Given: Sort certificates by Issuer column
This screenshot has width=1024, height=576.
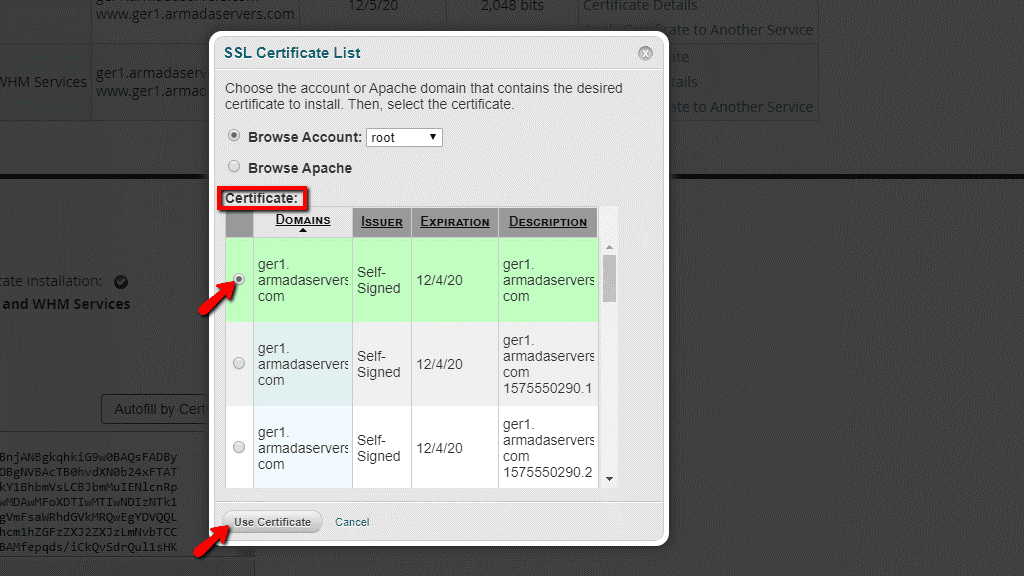Looking at the screenshot, I should pos(382,222).
